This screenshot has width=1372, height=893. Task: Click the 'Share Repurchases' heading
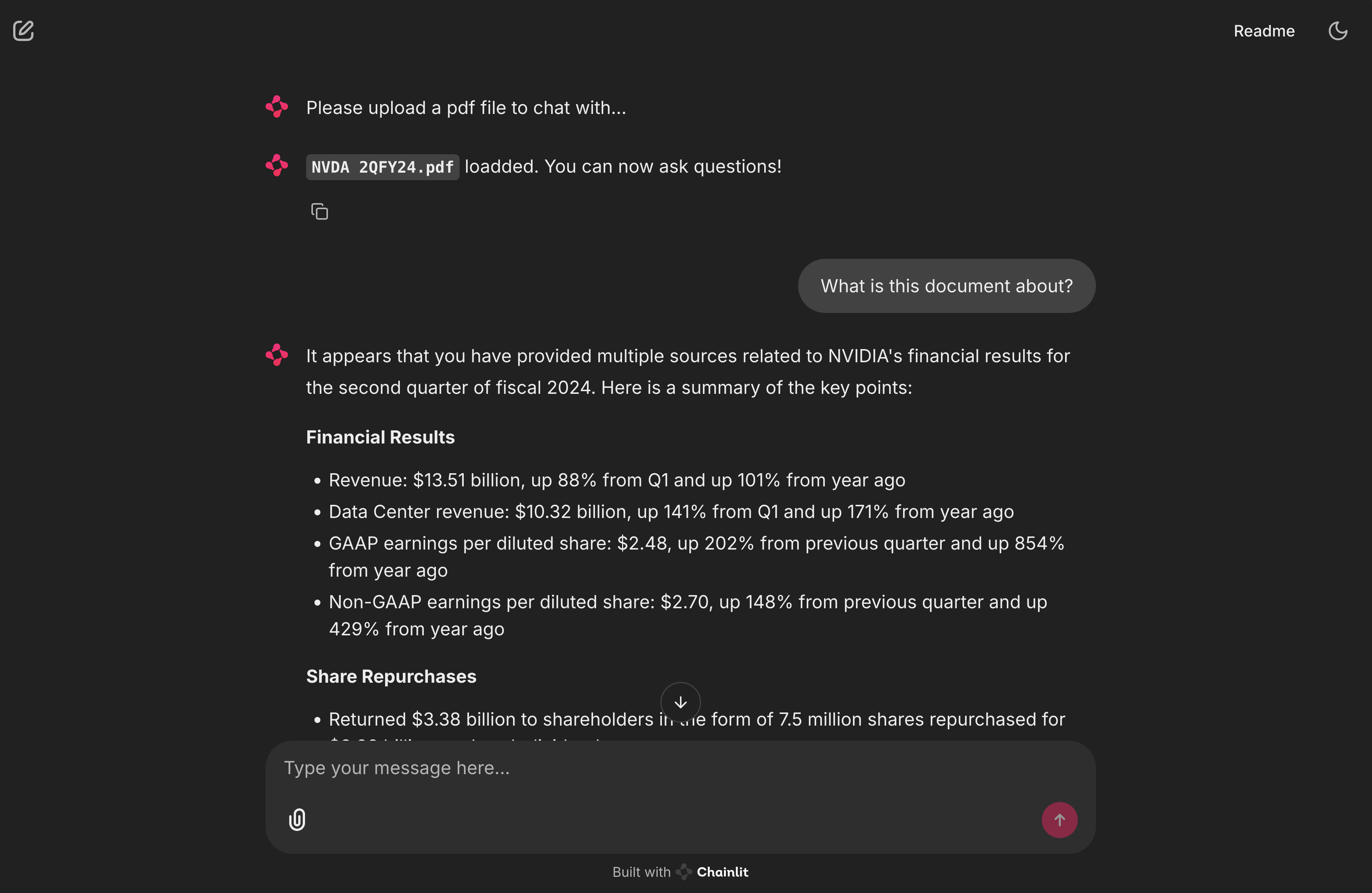[391, 676]
